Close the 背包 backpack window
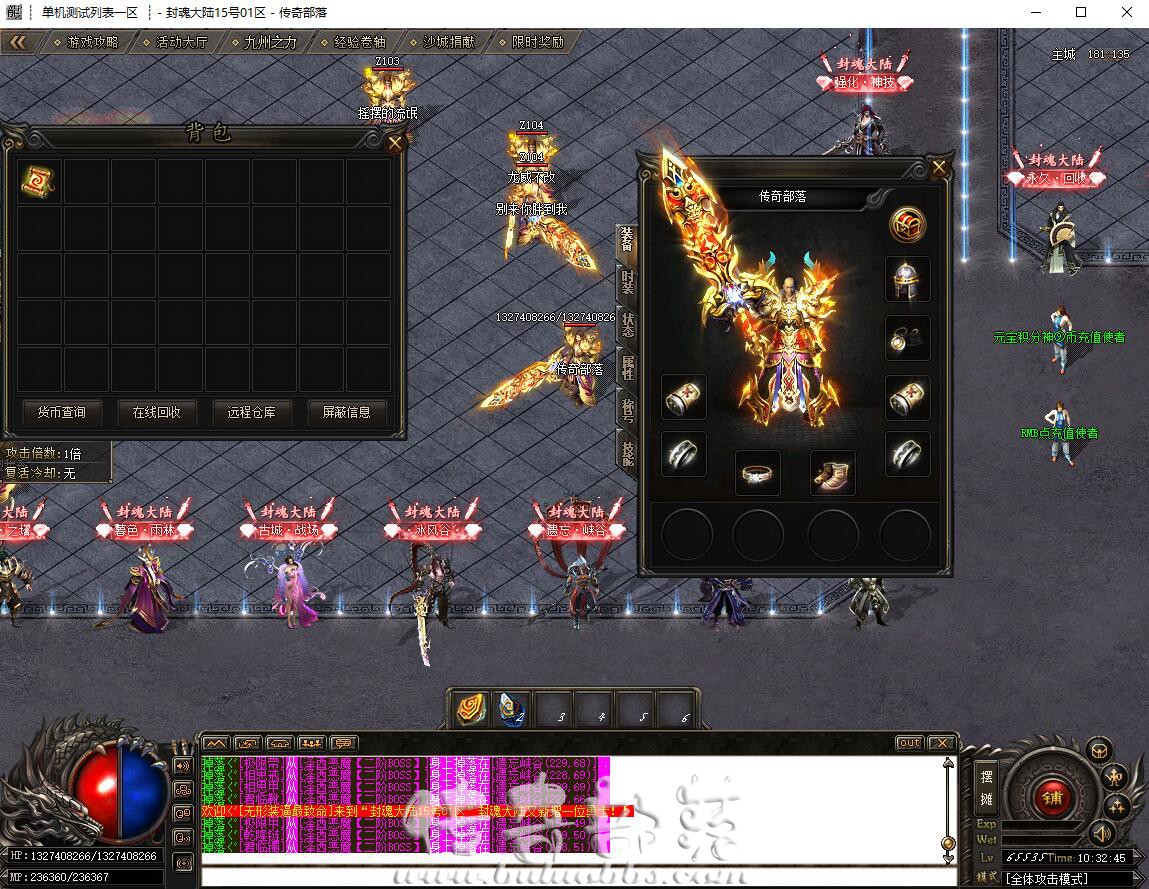This screenshot has height=889, width=1149. pyautogui.click(x=394, y=143)
